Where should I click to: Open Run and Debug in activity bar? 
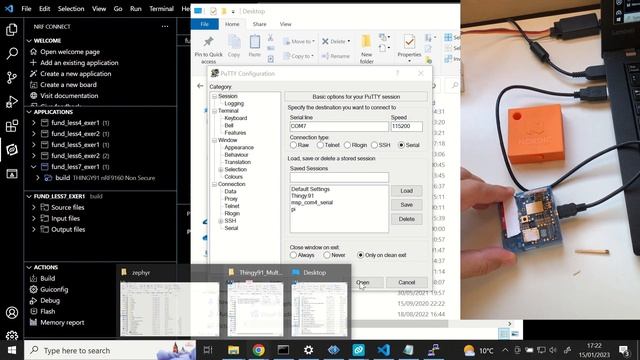(x=12, y=101)
